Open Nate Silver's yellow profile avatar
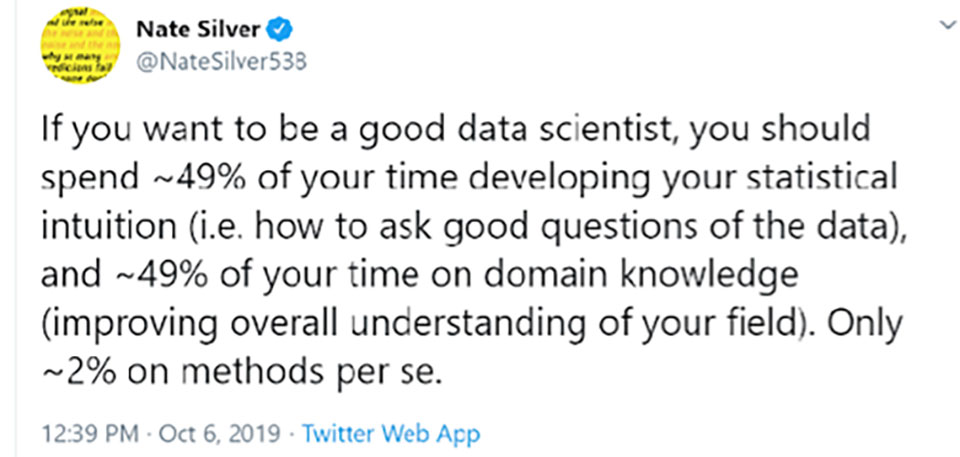Screen dimensions: 960x457 coord(80,46)
